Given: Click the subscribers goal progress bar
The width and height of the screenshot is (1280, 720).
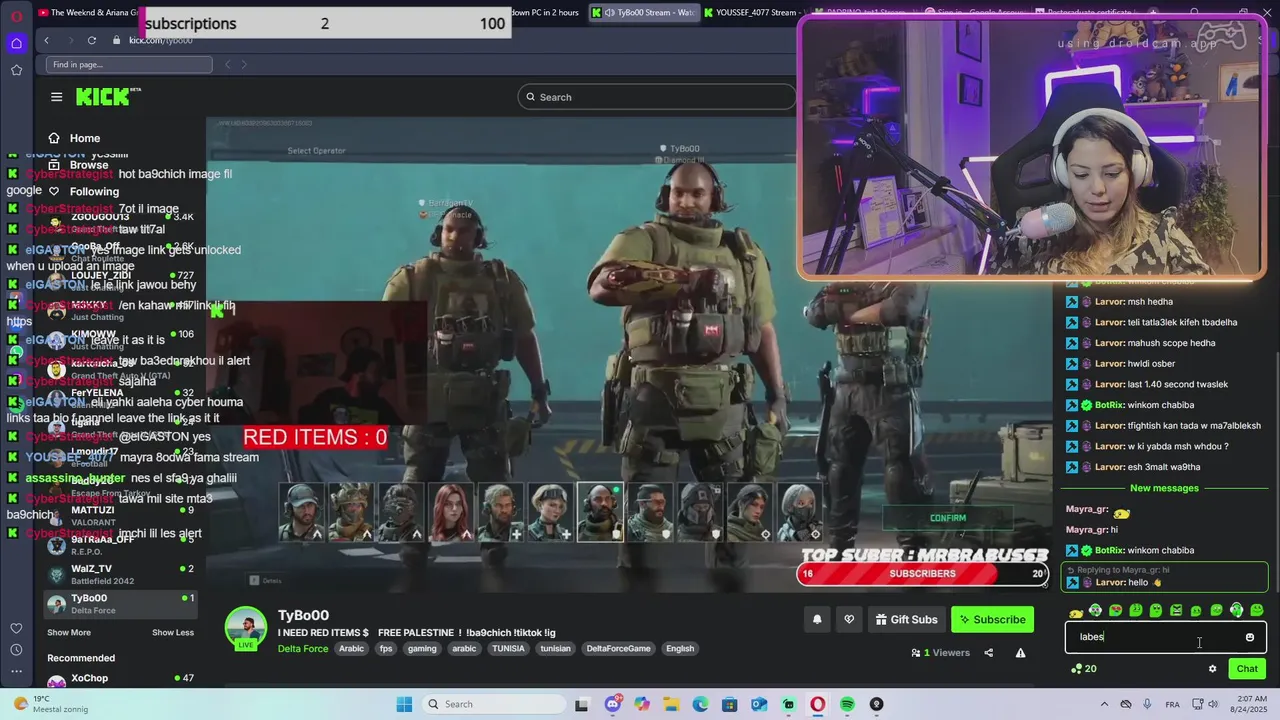Looking at the screenshot, I should click(922, 573).
